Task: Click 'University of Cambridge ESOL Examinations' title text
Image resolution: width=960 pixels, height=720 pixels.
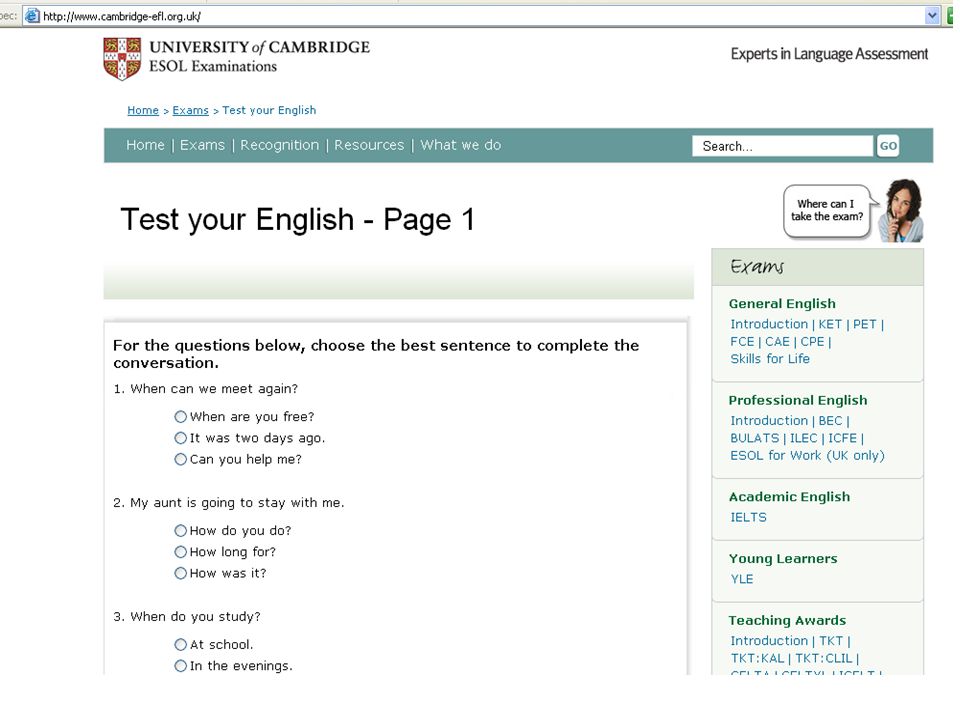Action: tap(260, 56)
